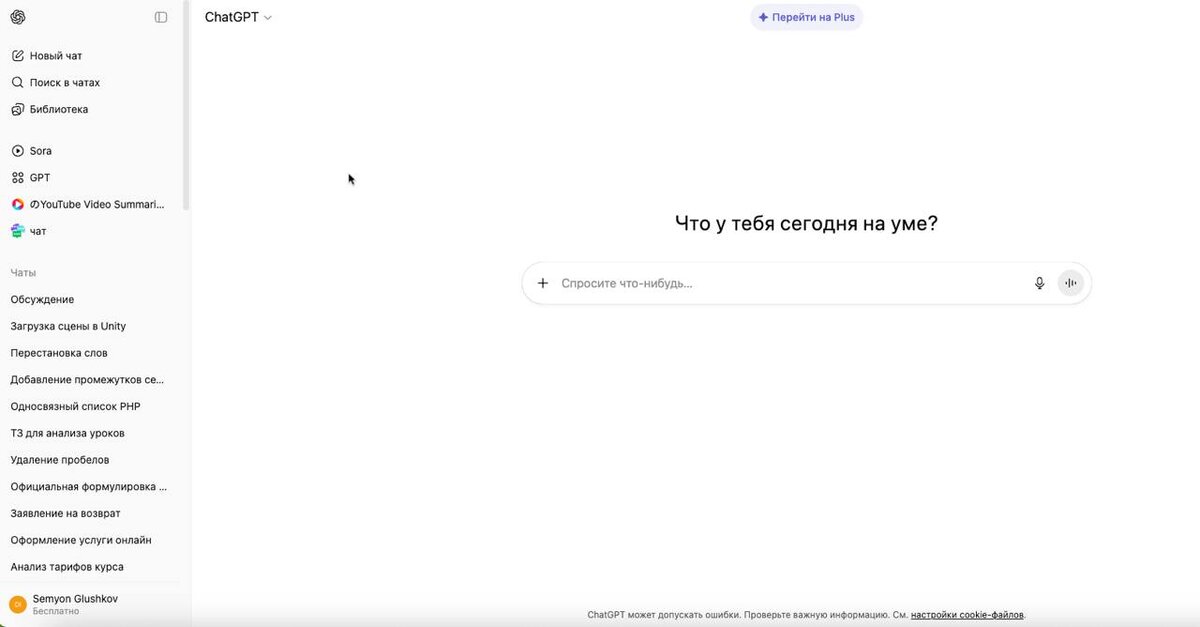Collapse the Чаты section header
Viewport: 1200px width, 627px height.
[x=23, y=273]
